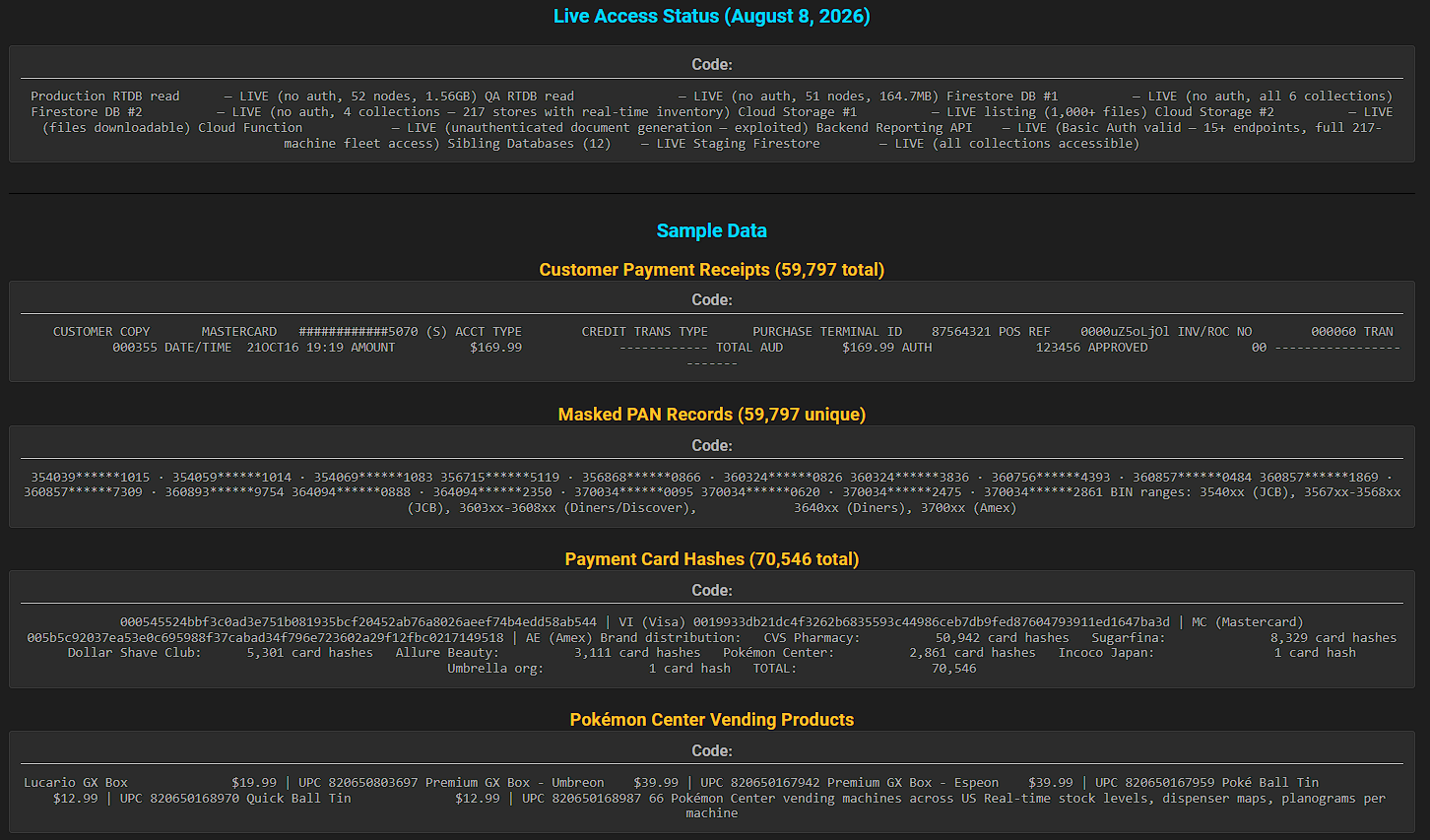The width and height of the screenshot is (1430, 840).
Task: Click the 'Lucario GX Box' product name
Action: point(76,783)
